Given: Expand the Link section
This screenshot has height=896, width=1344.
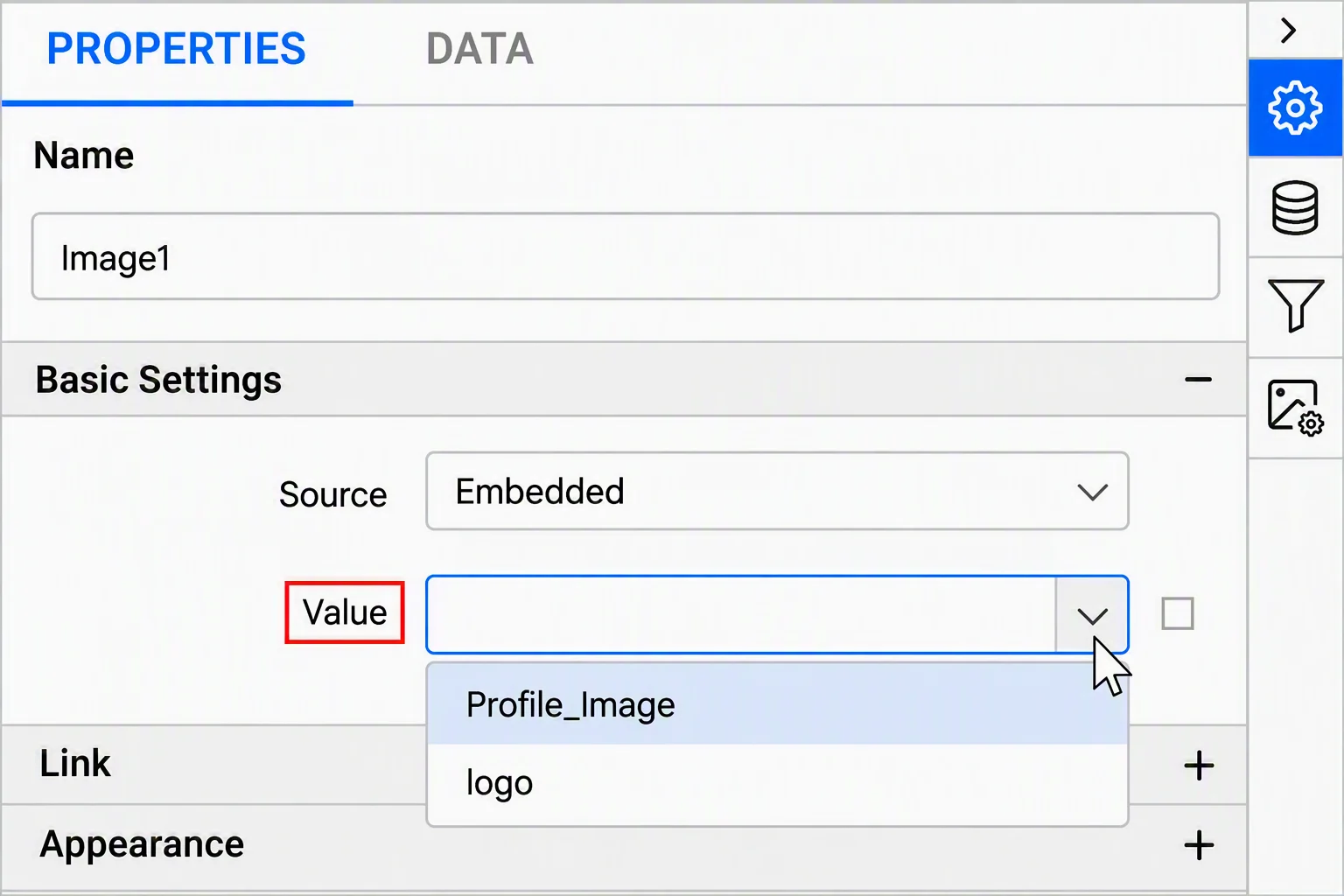Looking at the screenshot, I should [1198, 766].
